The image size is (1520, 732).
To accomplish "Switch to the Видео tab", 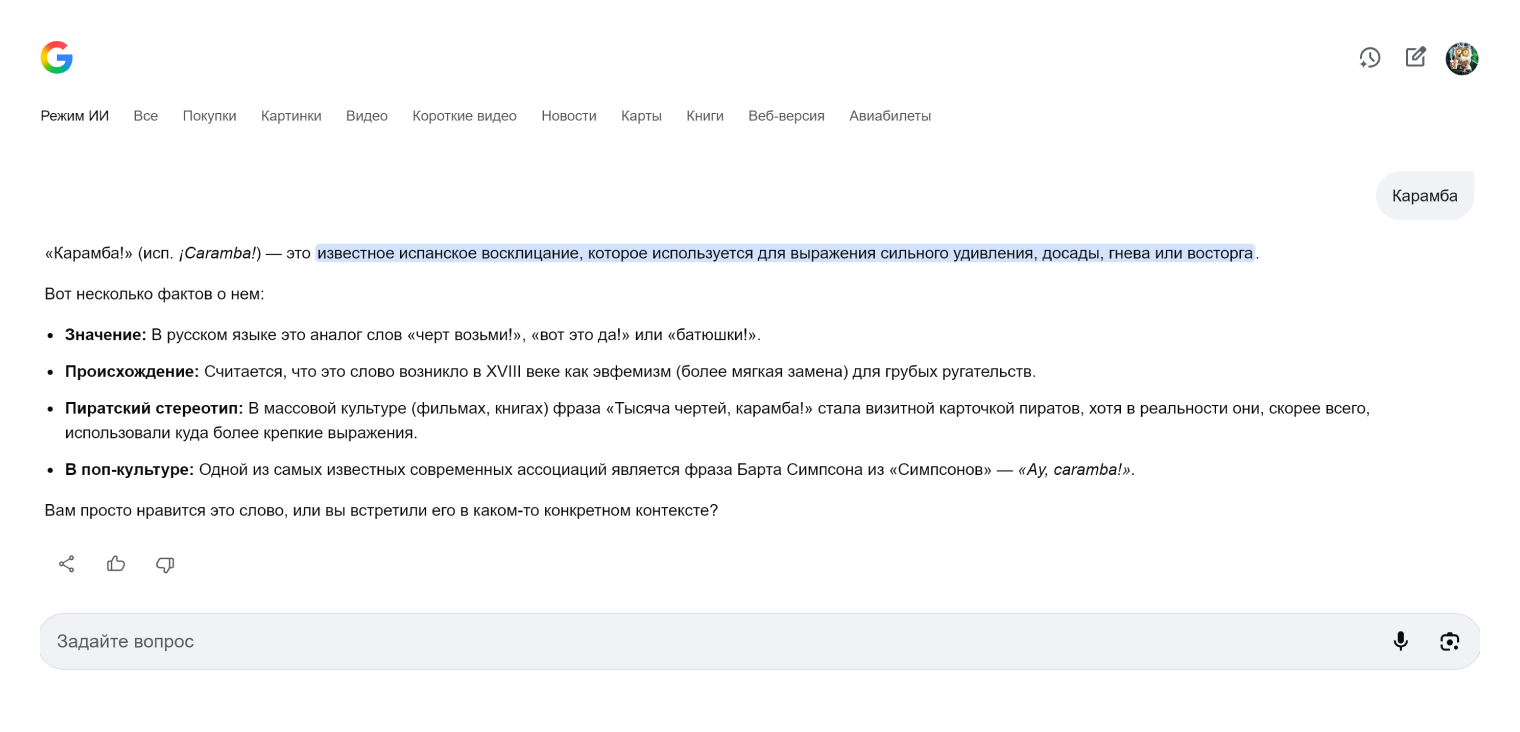I will 366,116.
